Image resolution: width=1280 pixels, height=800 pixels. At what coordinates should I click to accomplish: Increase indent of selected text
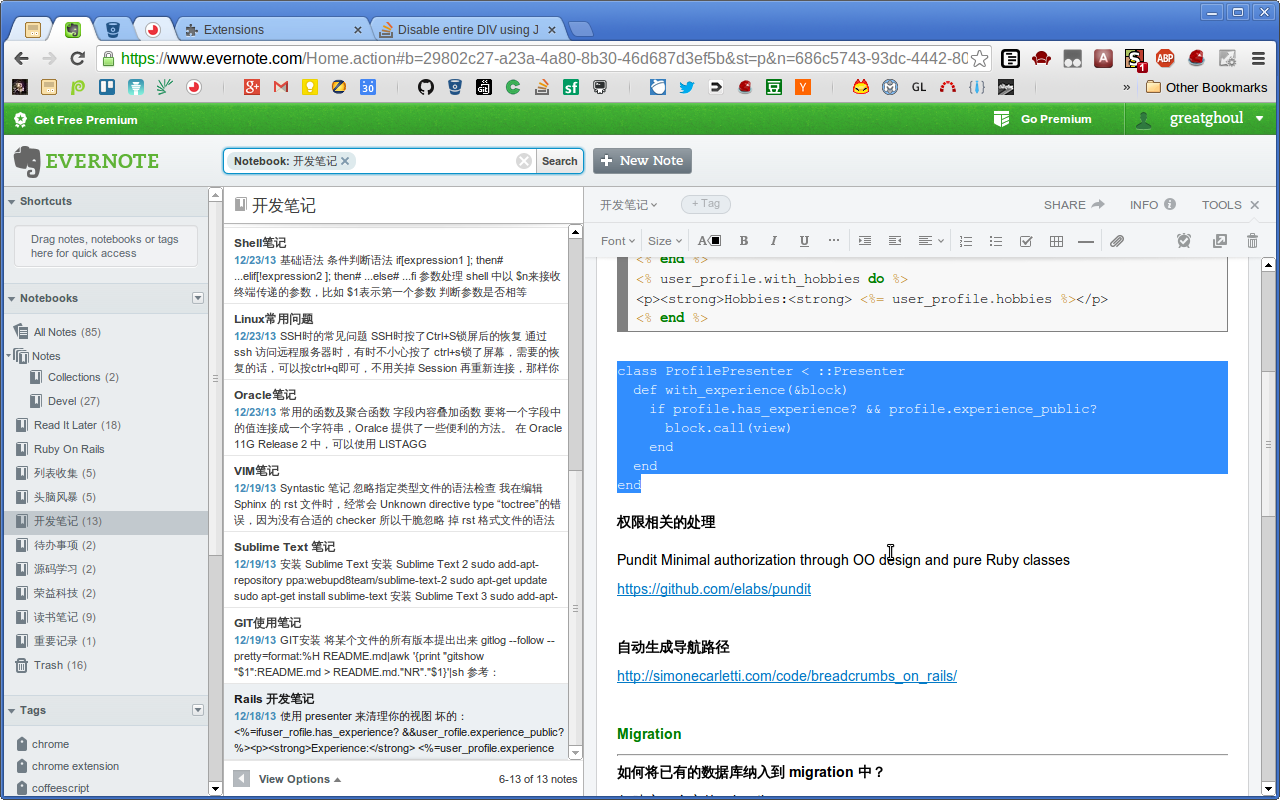(x=865, y=241)
